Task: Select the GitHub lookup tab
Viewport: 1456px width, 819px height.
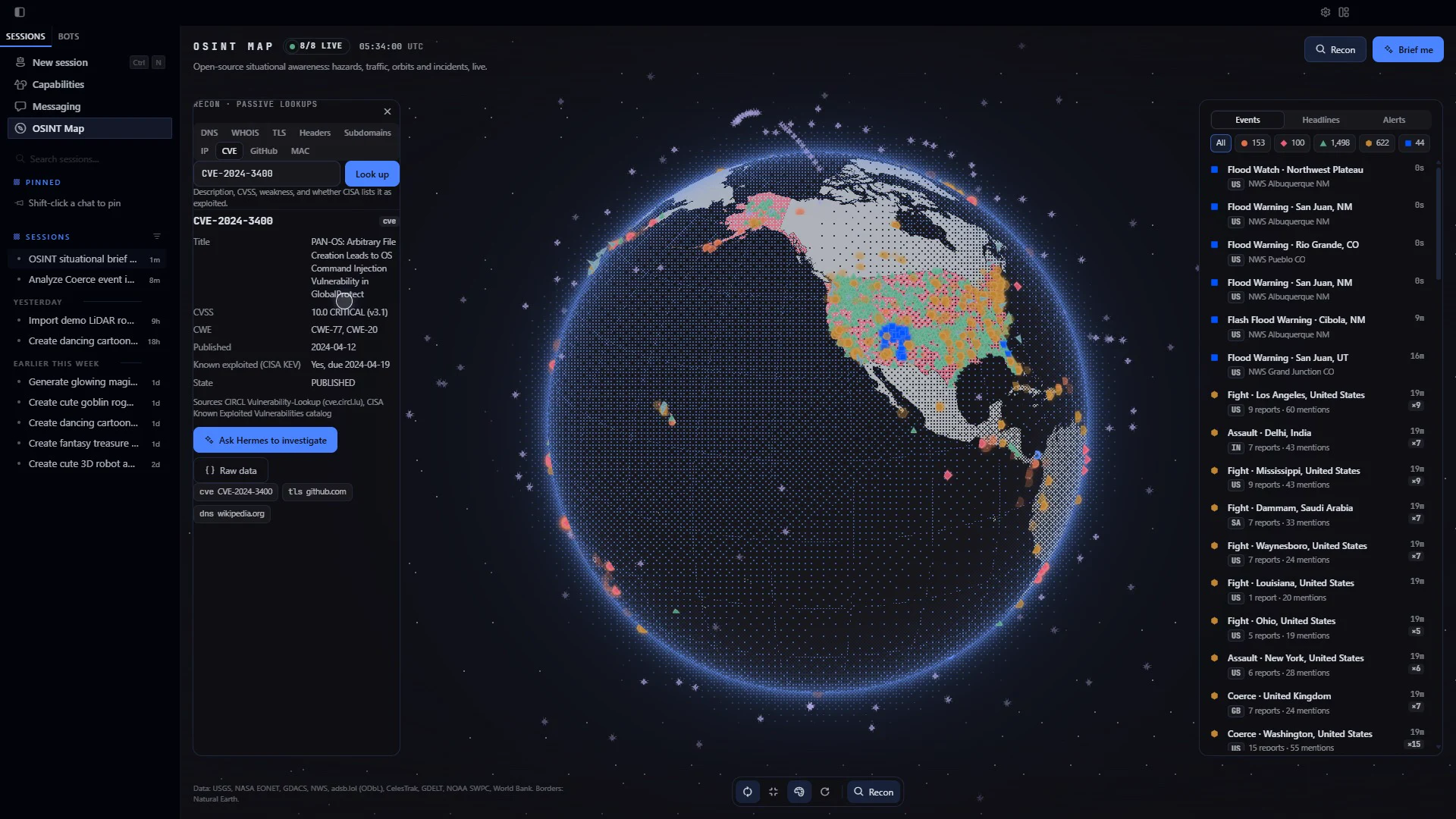Action: click(x=264, y=151)
